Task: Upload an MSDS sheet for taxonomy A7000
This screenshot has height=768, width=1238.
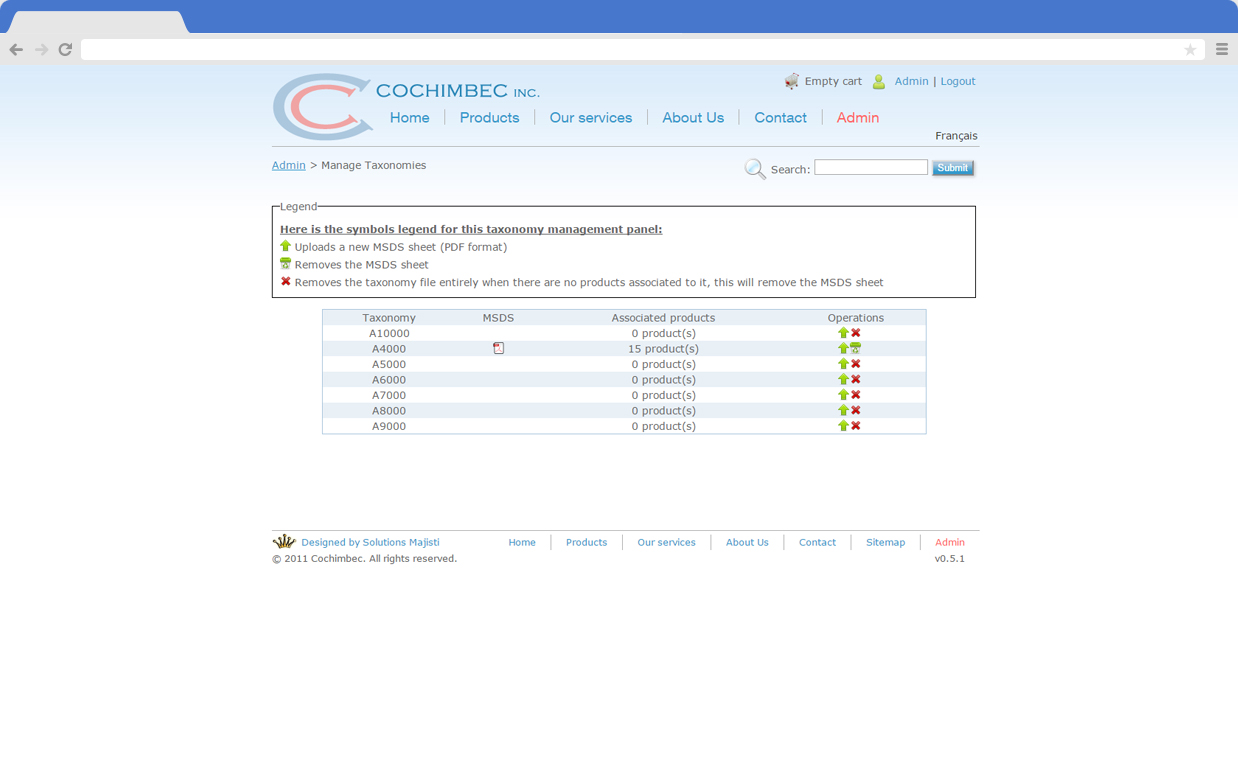Action: 843,395
